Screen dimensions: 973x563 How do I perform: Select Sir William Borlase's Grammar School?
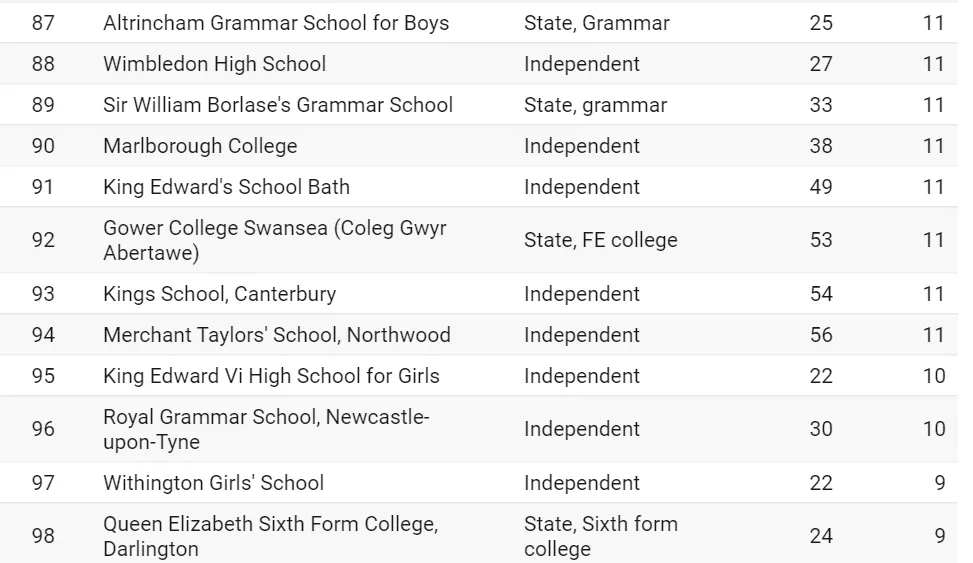[277, 105]
